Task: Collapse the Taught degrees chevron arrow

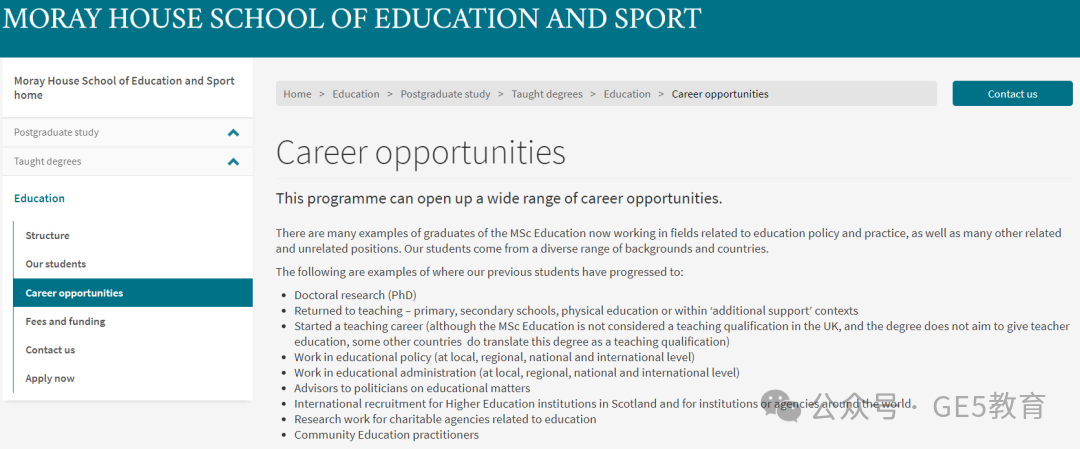Action: point(233,162)
